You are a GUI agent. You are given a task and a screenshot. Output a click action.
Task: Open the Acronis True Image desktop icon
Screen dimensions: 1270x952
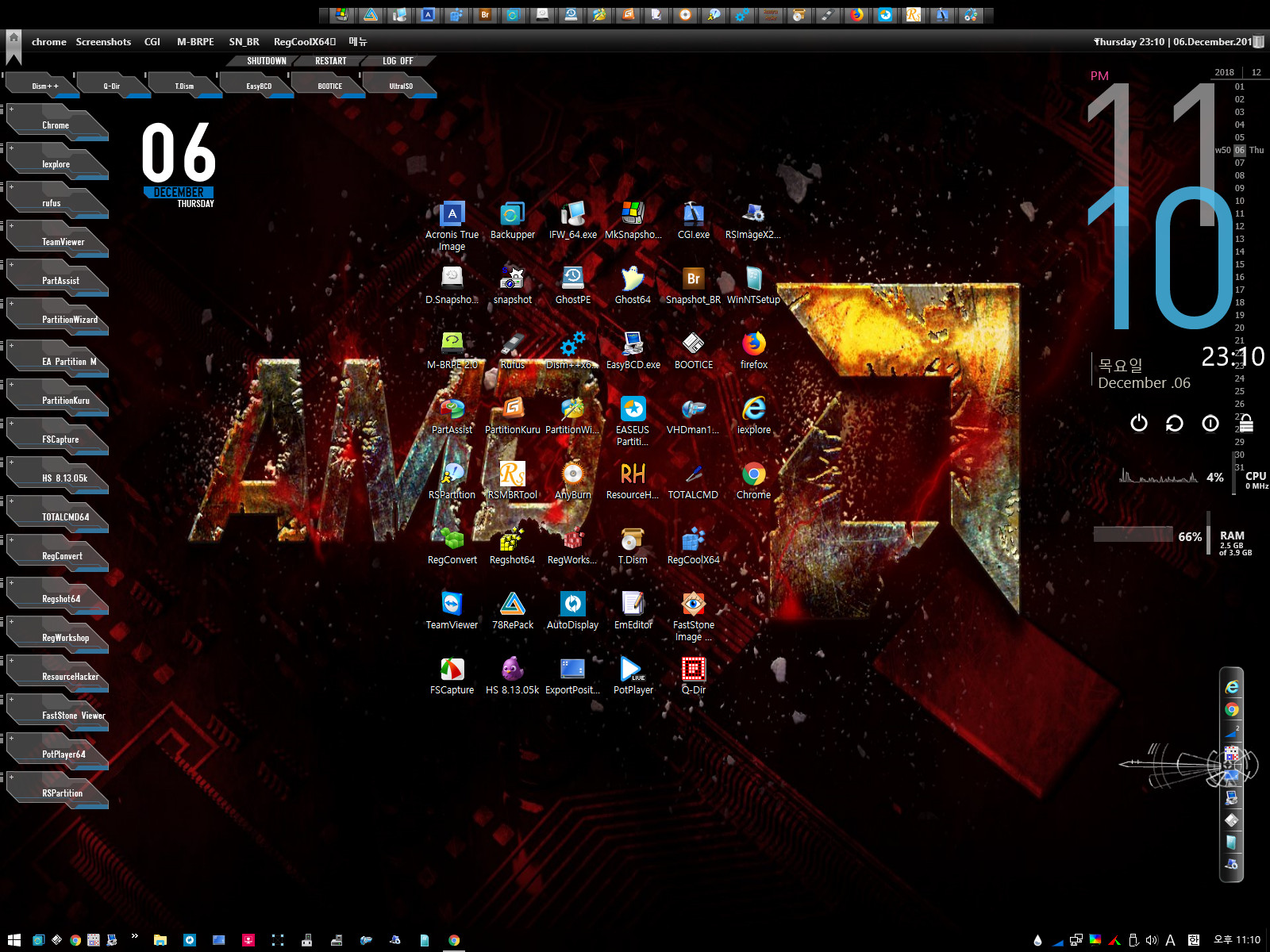(452, 225)
